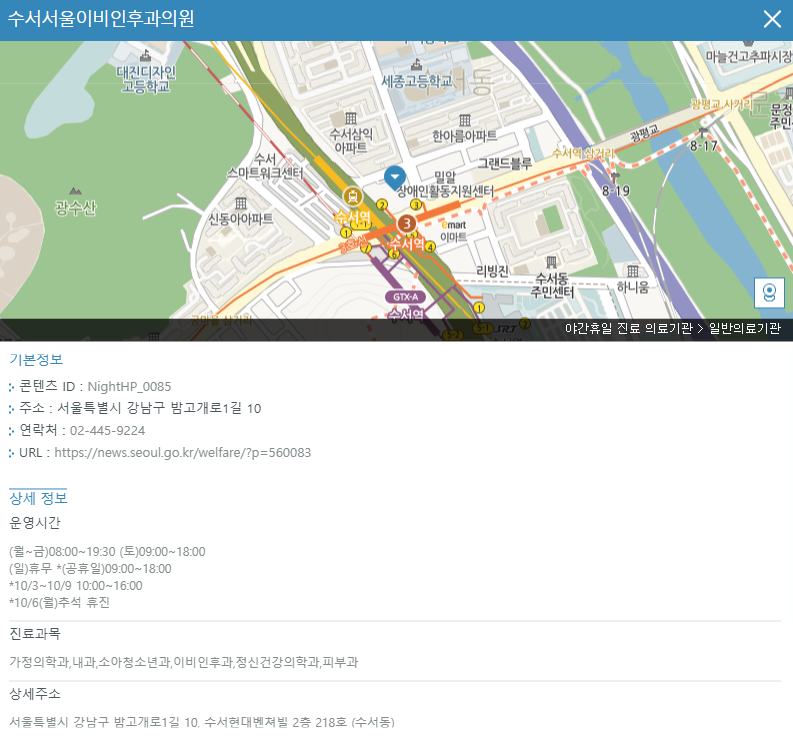Viewport: 793px width, 747px height.
Task: Click the 한아름아파트 building icon
Action: (x=465, y=120)
